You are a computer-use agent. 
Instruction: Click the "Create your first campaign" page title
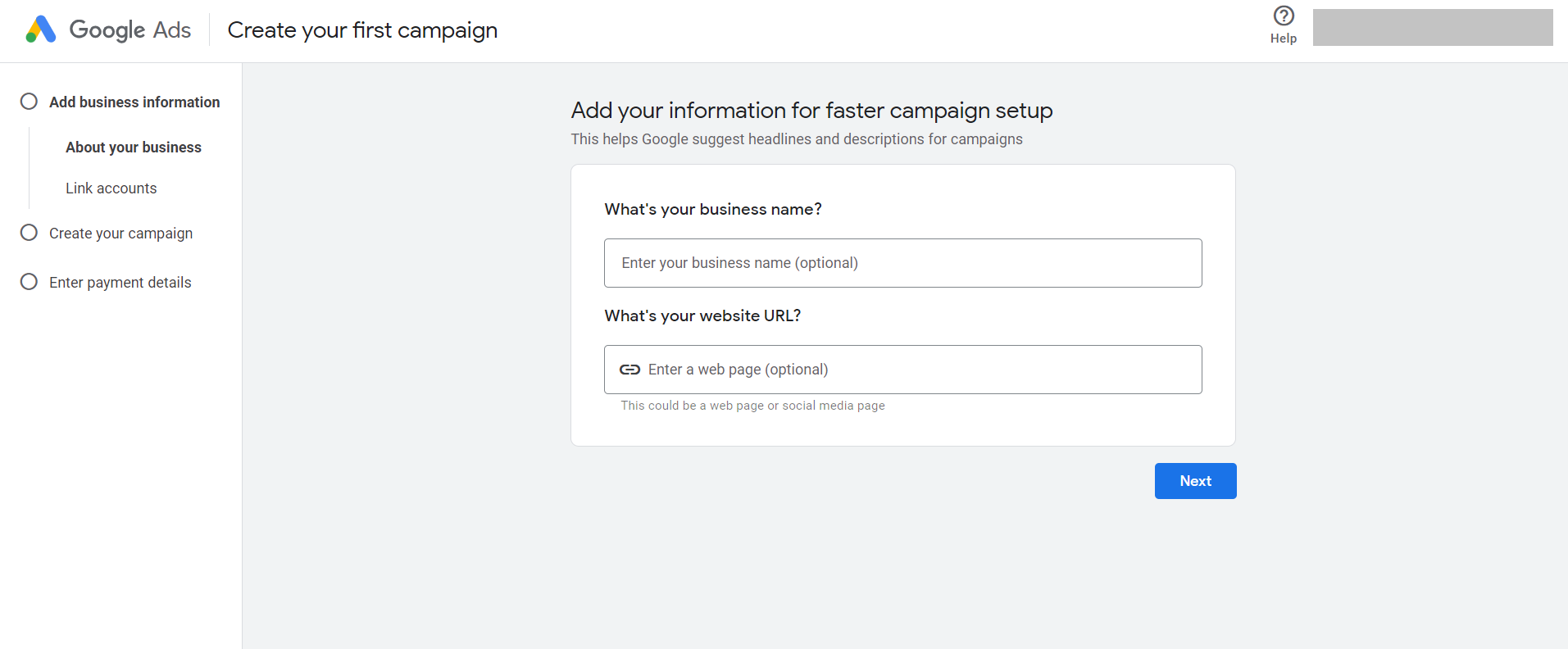click(362, 30)
